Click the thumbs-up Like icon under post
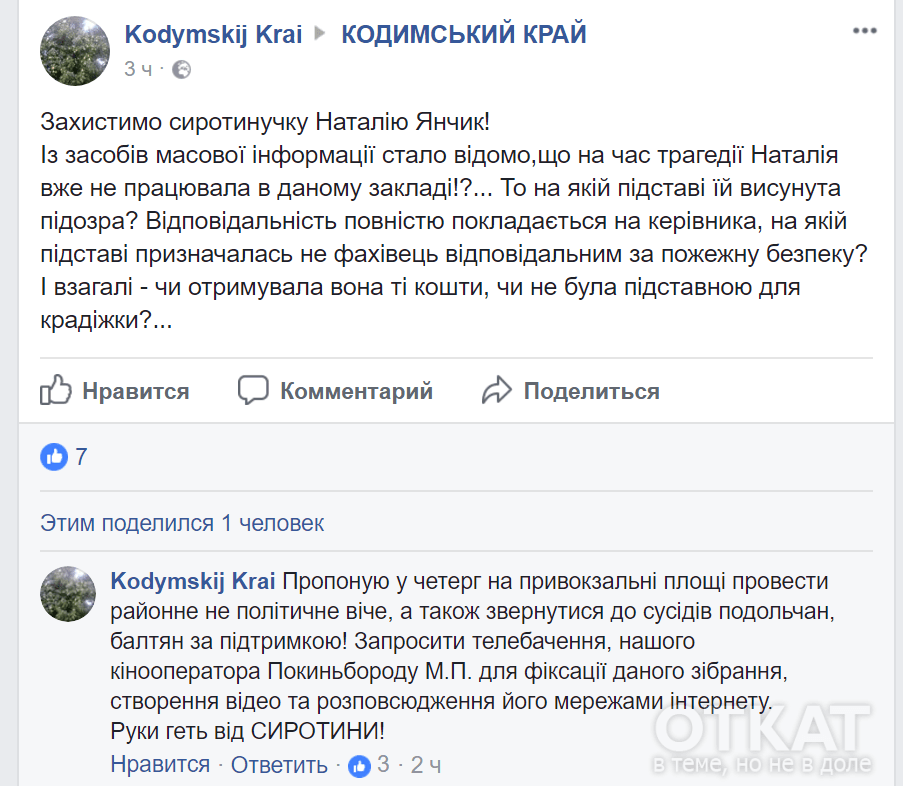 (x=56, y=390)
